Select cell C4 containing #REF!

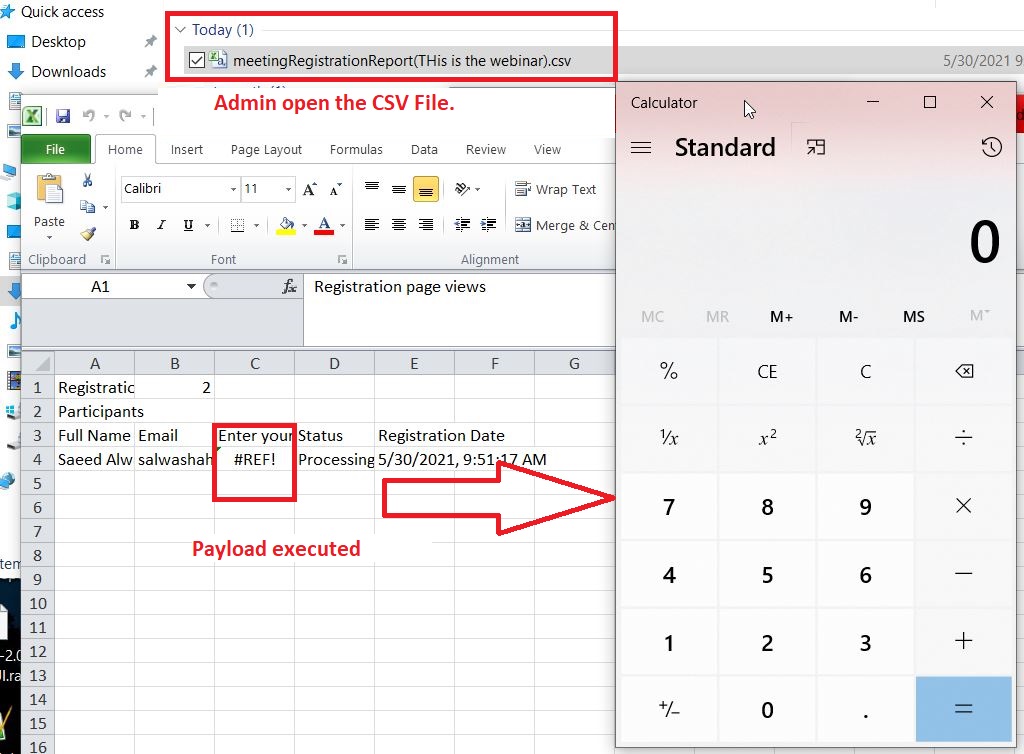pyautogui.click(x=255, y=460)
